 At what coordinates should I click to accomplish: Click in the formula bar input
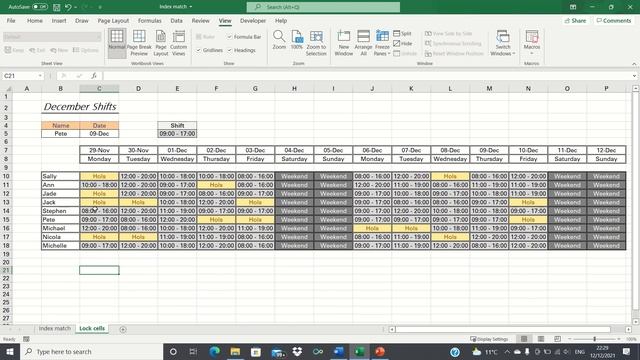point(367,76)
